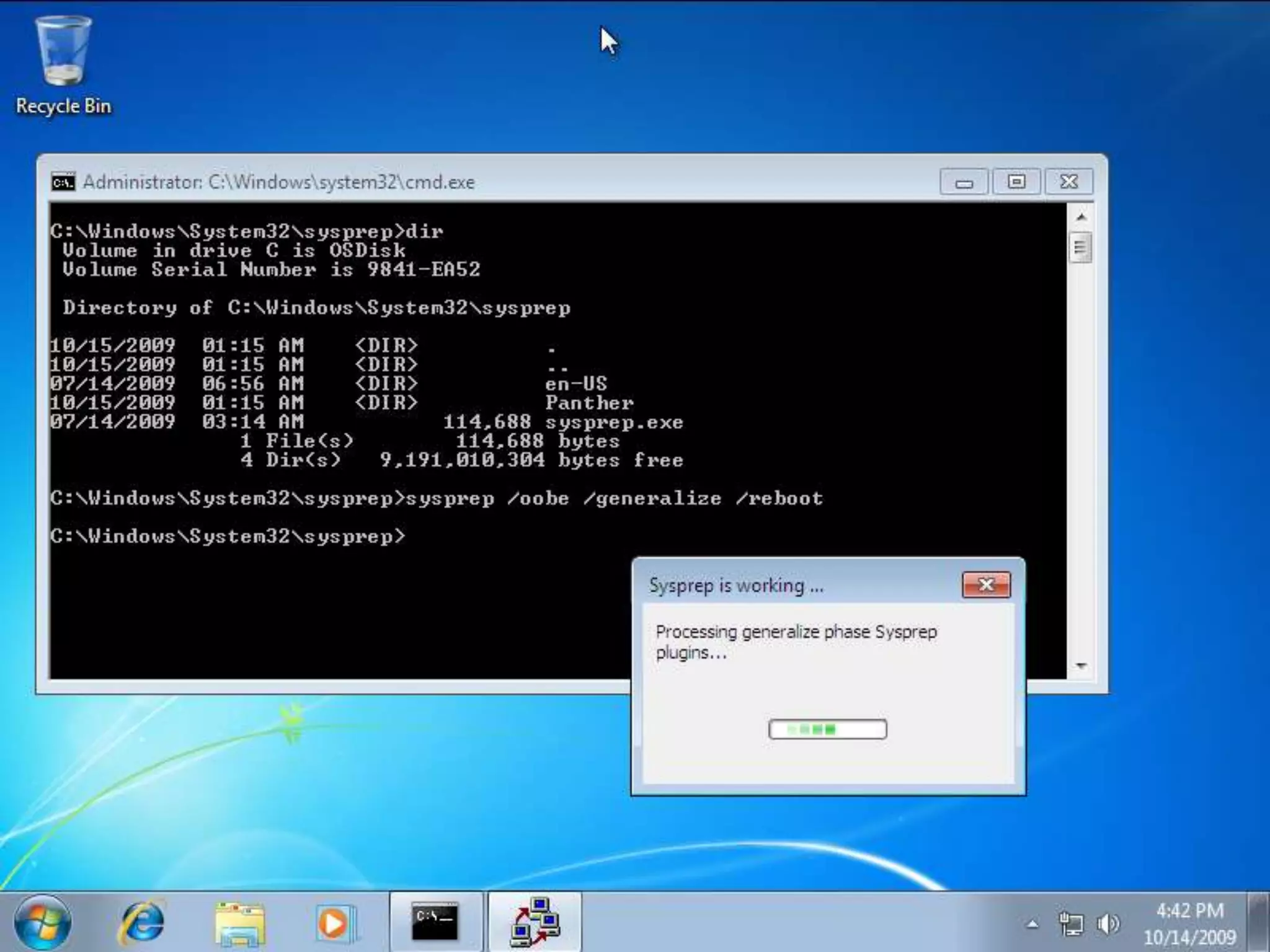Click the cmd scrollbar down arrow
1270x952 pixels.
[x=1081, y=666]
